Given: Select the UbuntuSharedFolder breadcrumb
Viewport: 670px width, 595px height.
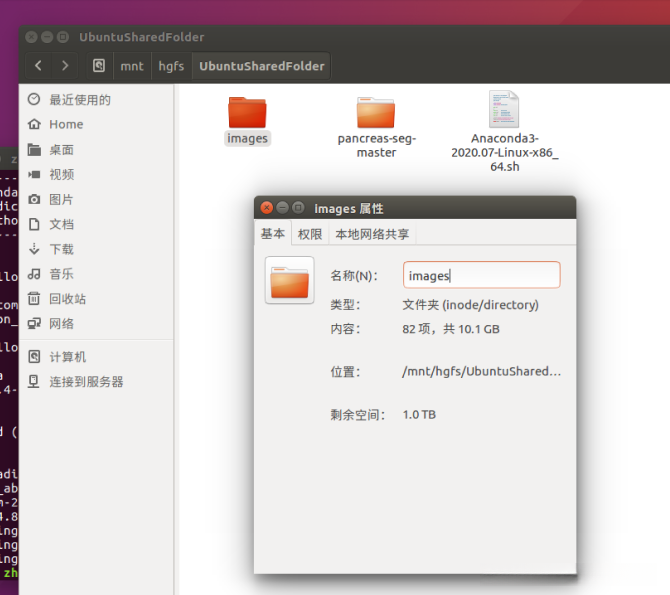Looking at the screenshot, I should [262, 66].
